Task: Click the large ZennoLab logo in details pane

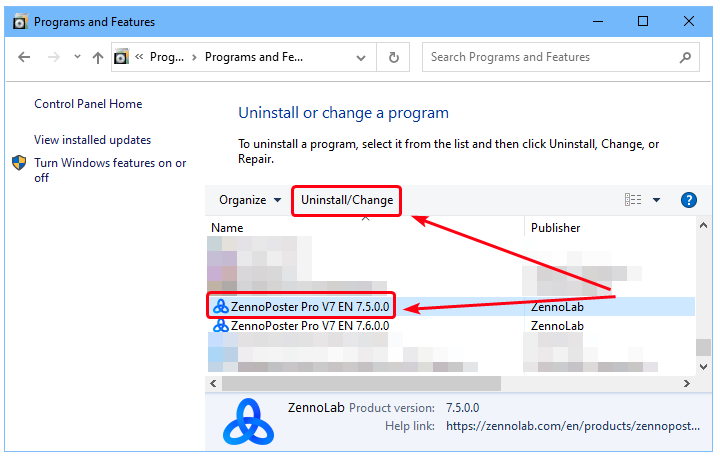Action: pos(247,423)
